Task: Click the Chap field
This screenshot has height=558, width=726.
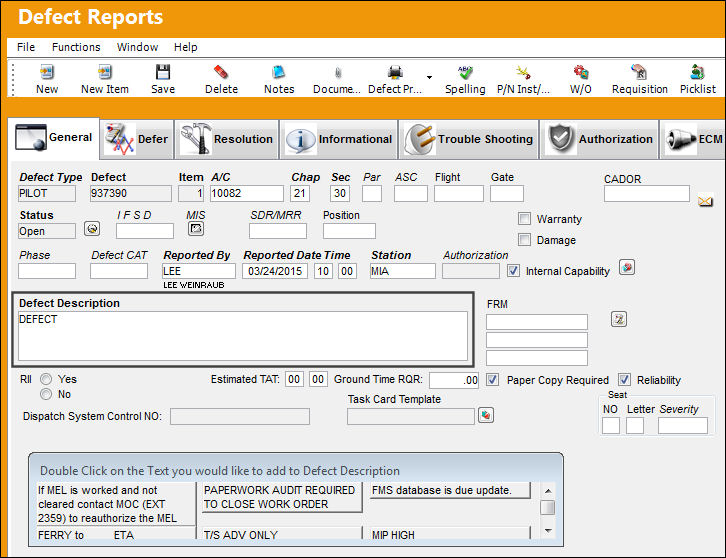Action: pos(300,194)
